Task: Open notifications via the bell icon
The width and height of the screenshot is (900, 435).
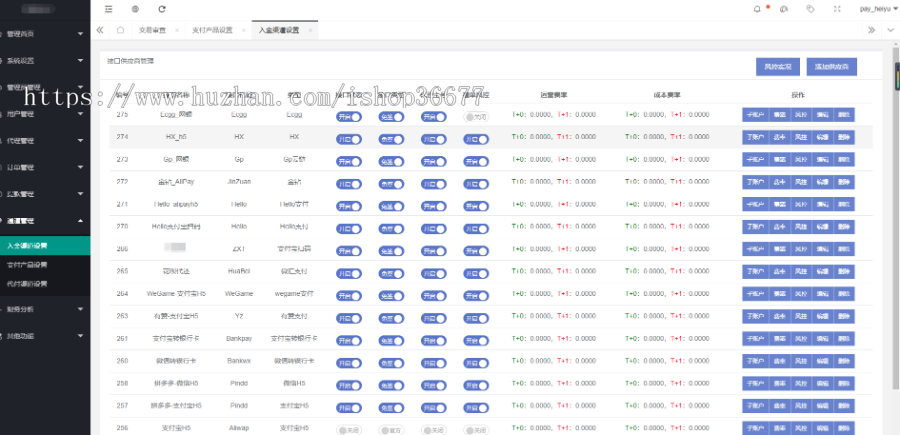Action: point(757,8)
